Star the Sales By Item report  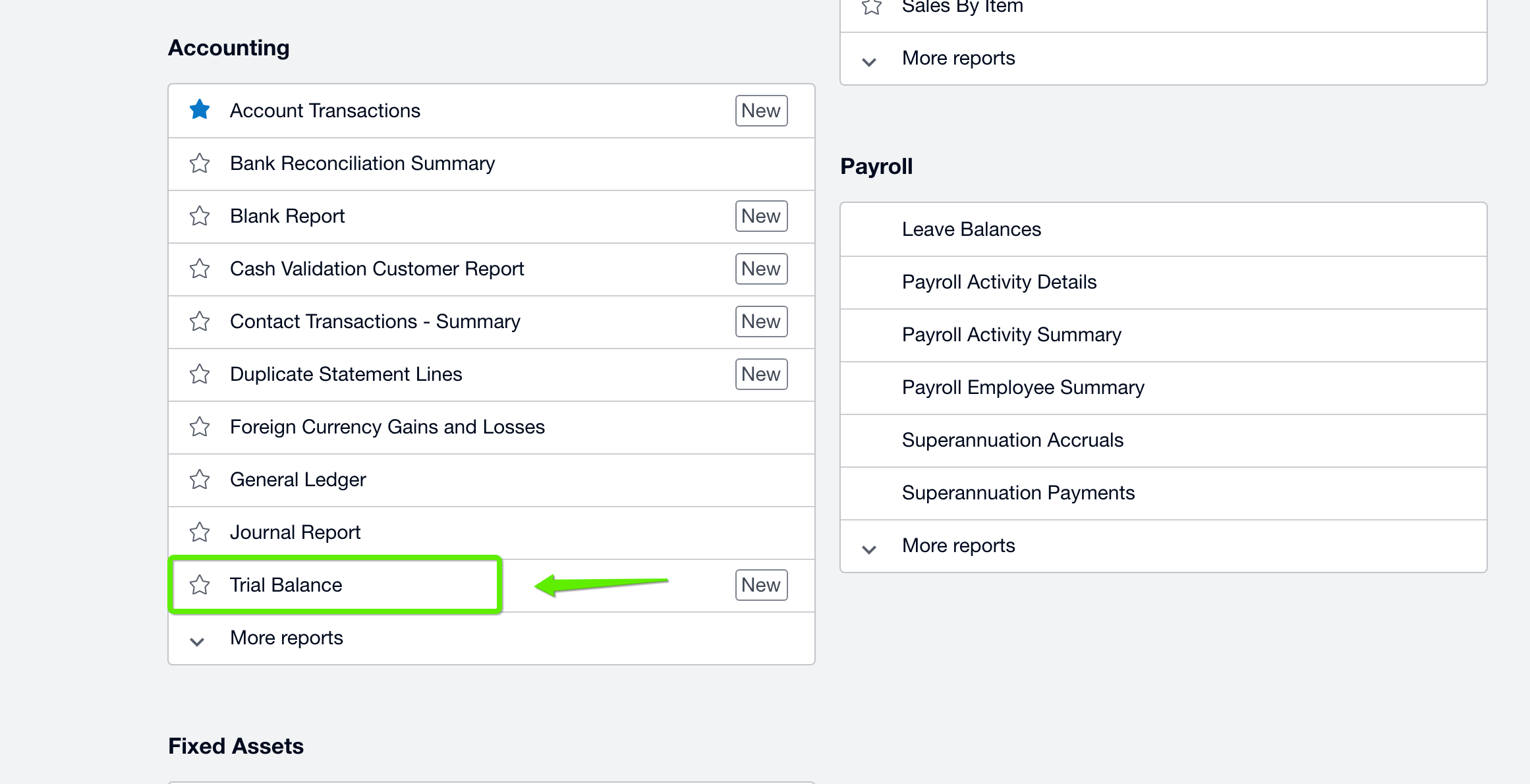coord(871,7)
